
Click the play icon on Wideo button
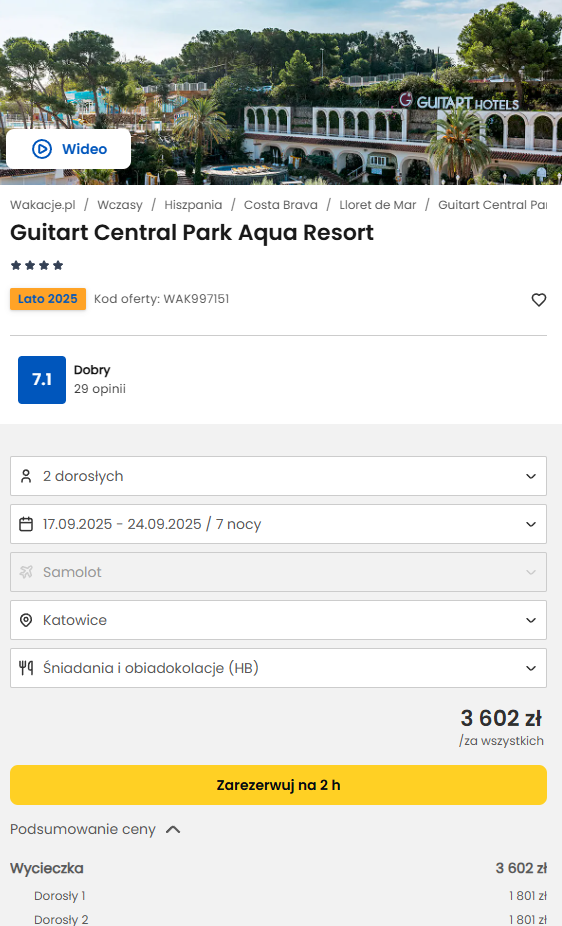42,149
